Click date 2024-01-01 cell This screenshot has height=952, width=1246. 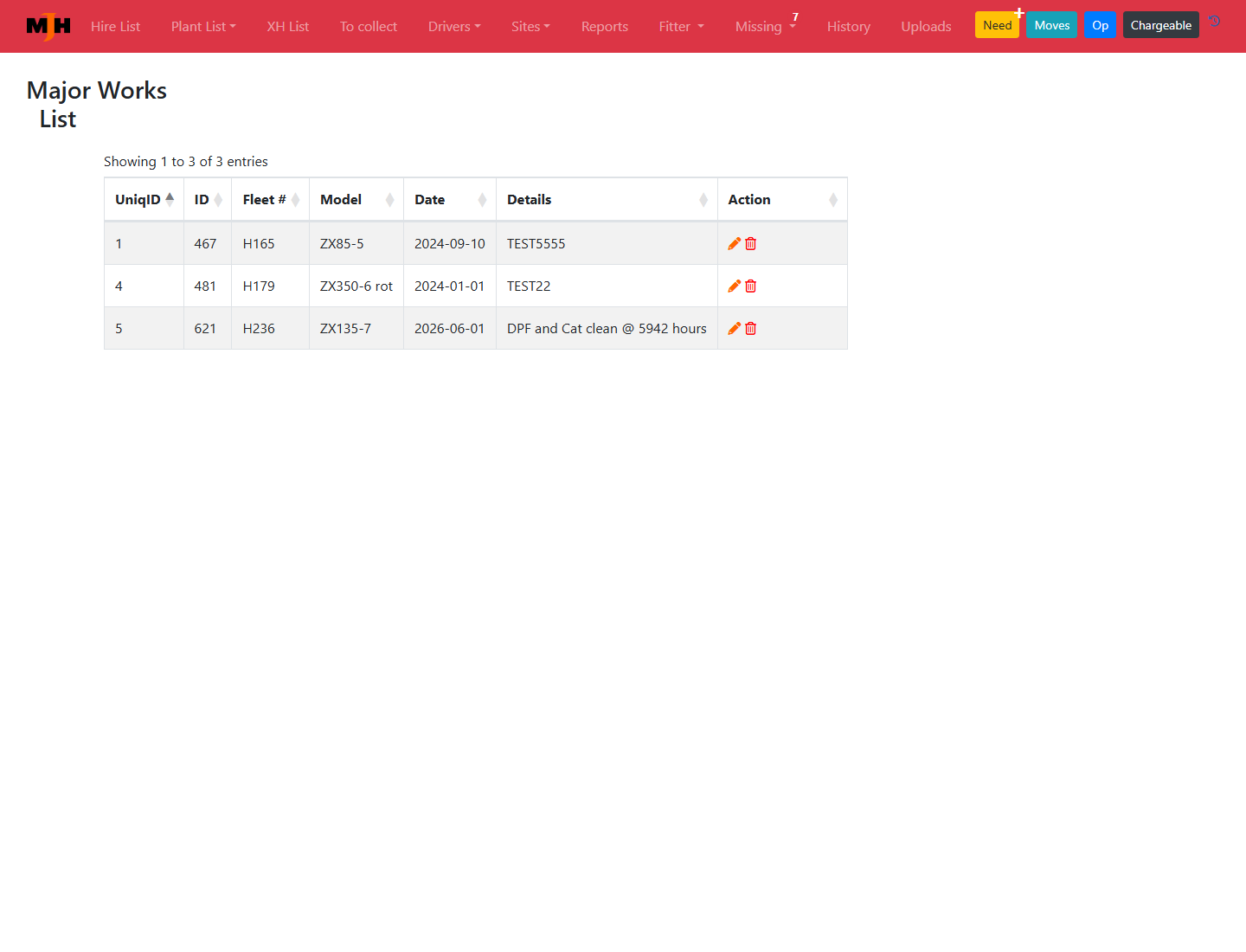tap(450, 286)
